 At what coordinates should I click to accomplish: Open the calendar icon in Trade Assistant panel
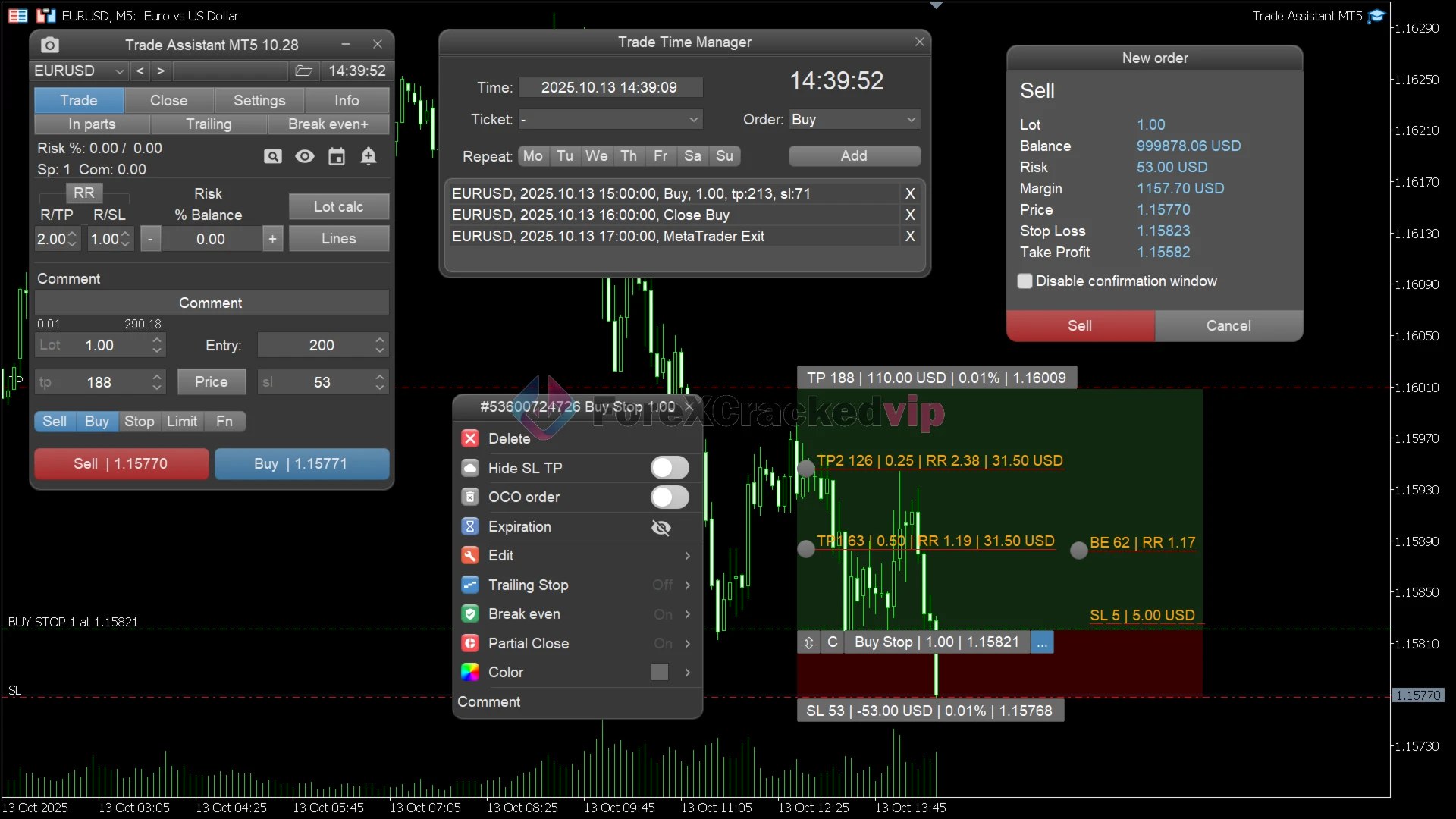click(337, 156)
